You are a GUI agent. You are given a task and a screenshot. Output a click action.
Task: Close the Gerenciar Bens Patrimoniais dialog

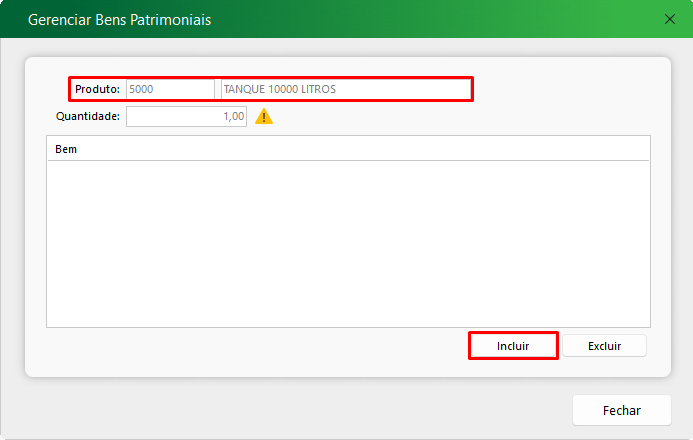(x=670, y=19)
